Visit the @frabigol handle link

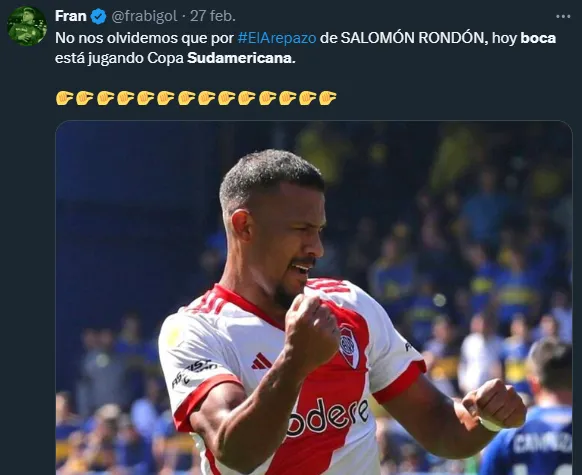(x=144, y=16)
